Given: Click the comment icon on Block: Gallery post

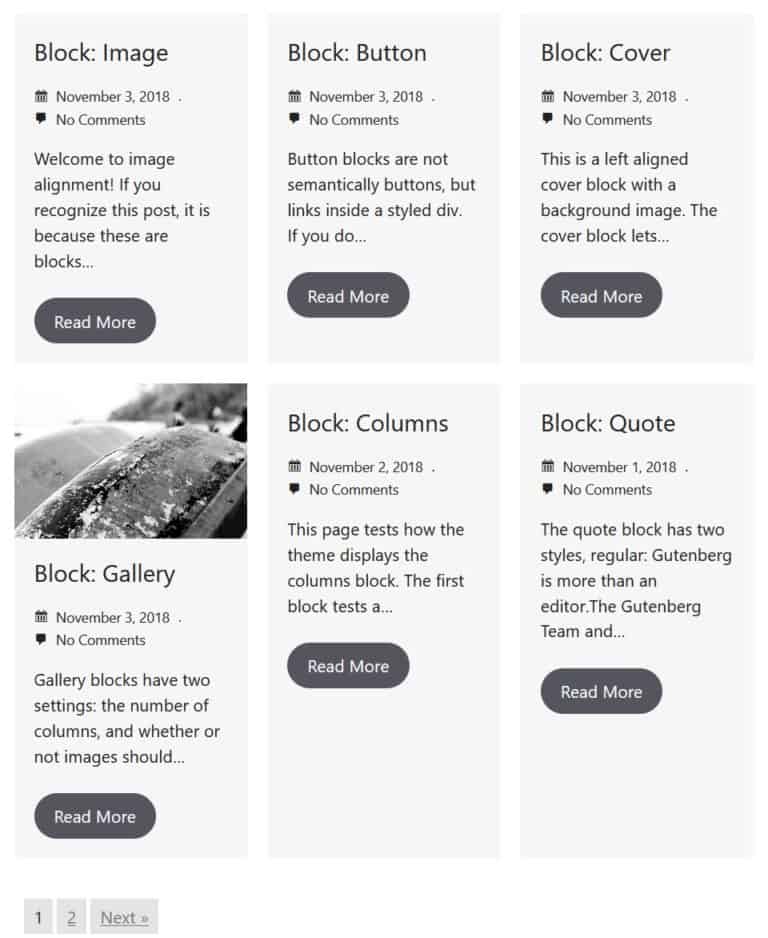Looking at the screenshot, I should 41,640.
